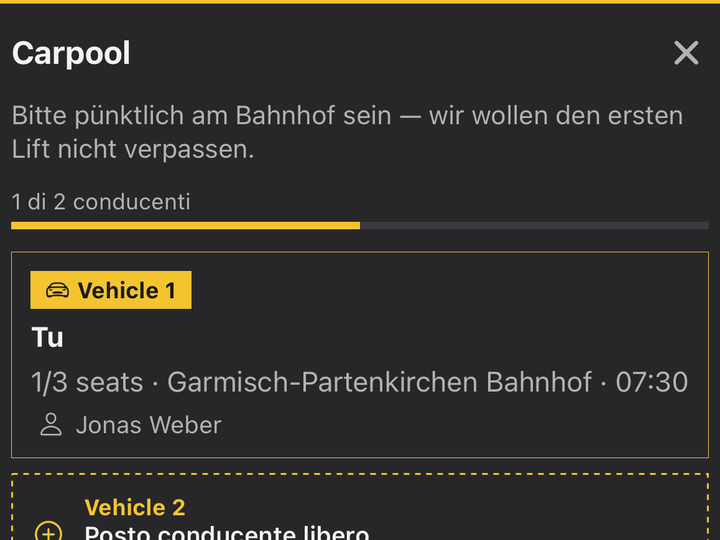The image size is (720, 540).
Task: Click the Carpool heading
Action: tap(71, 53)
